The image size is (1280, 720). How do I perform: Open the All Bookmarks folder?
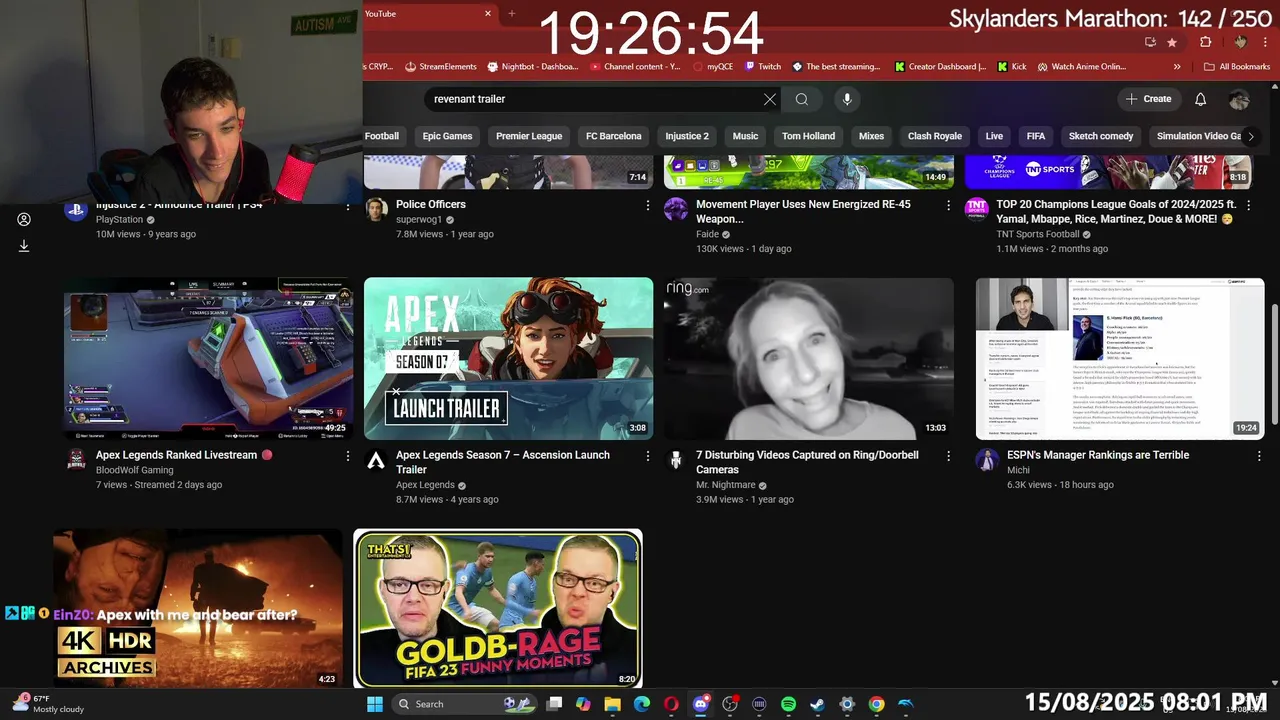[x=1237, y=67]
